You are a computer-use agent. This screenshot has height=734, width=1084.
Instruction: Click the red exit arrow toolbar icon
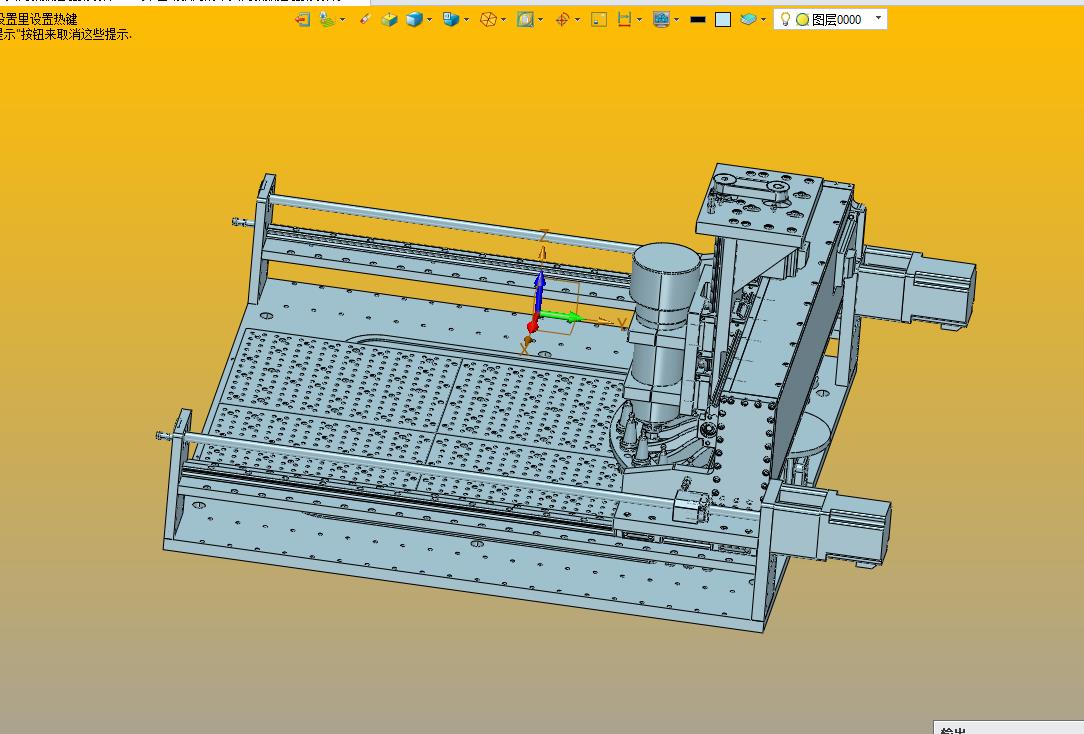pyautogui.click(x=302, y=20)
